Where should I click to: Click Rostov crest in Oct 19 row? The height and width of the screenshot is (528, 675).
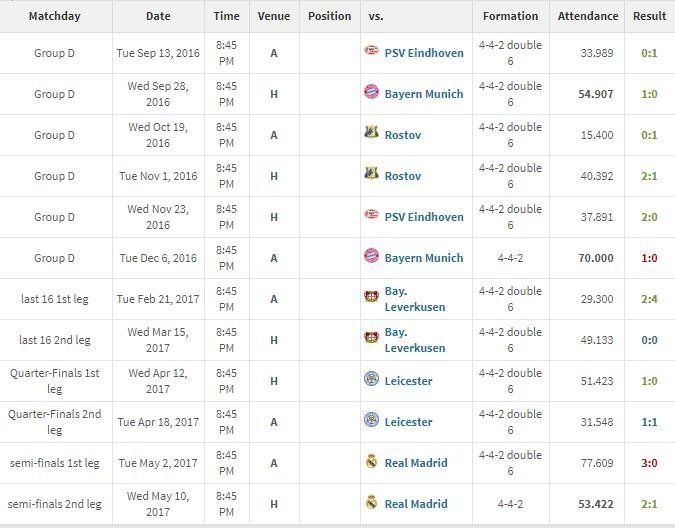[371, 133]
